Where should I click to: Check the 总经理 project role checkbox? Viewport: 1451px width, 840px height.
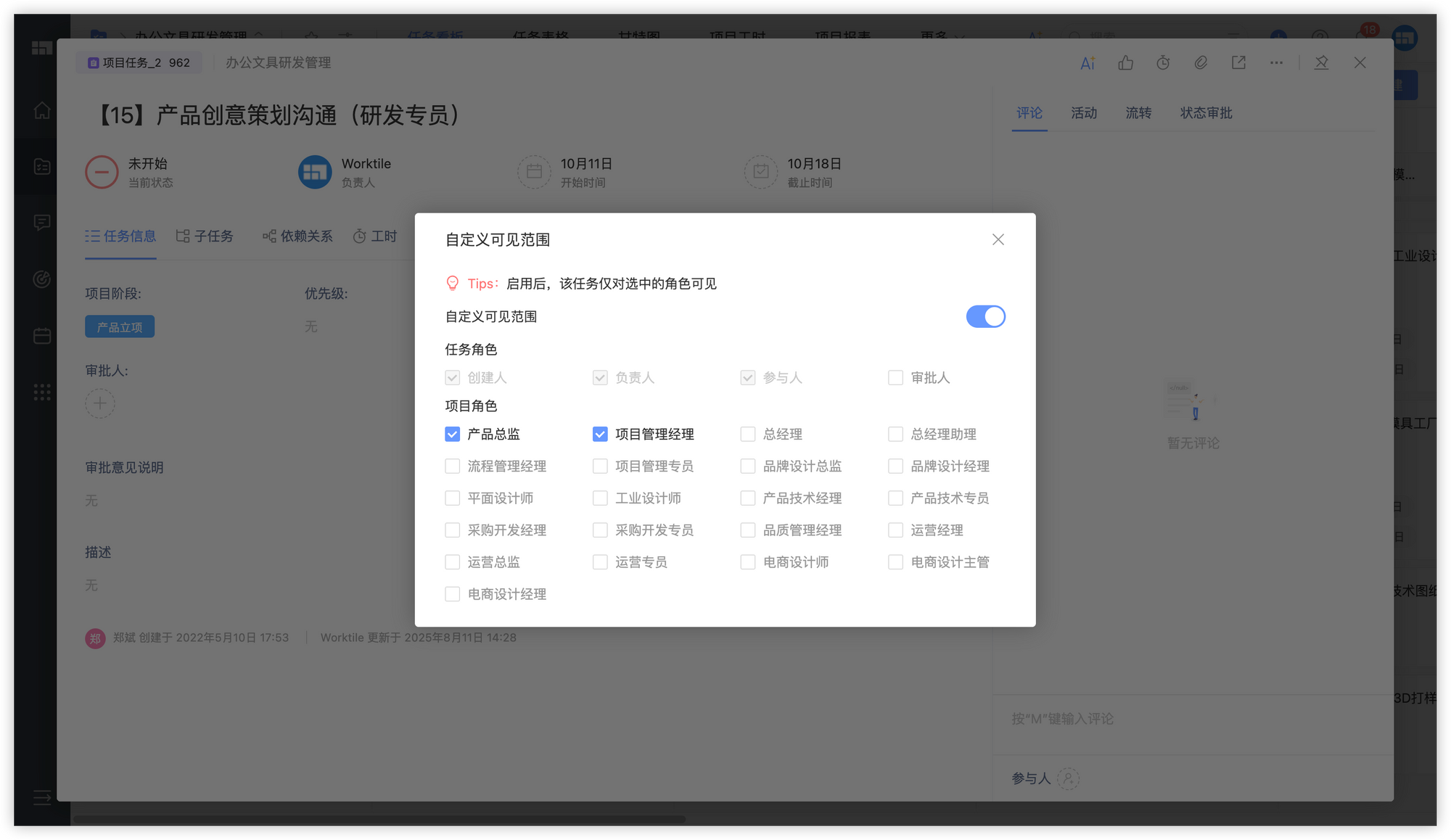coord(748,434)
